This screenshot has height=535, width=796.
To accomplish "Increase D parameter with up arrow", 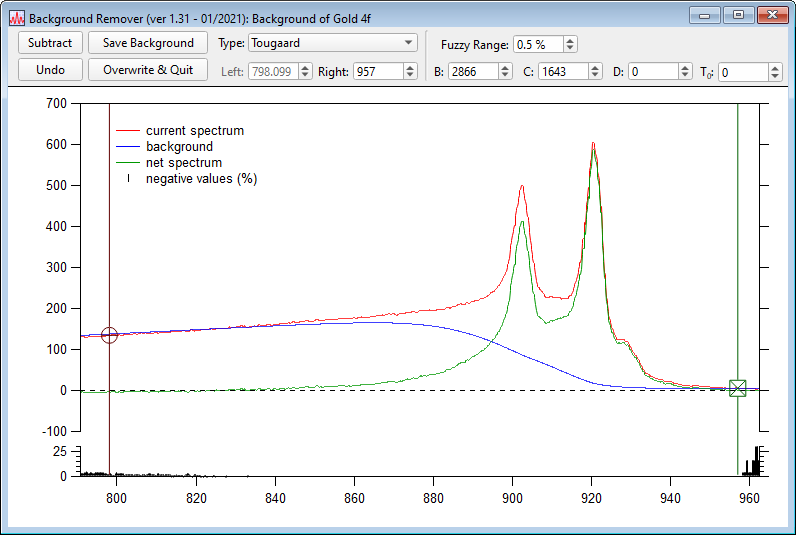I will (x=685, y=68).
